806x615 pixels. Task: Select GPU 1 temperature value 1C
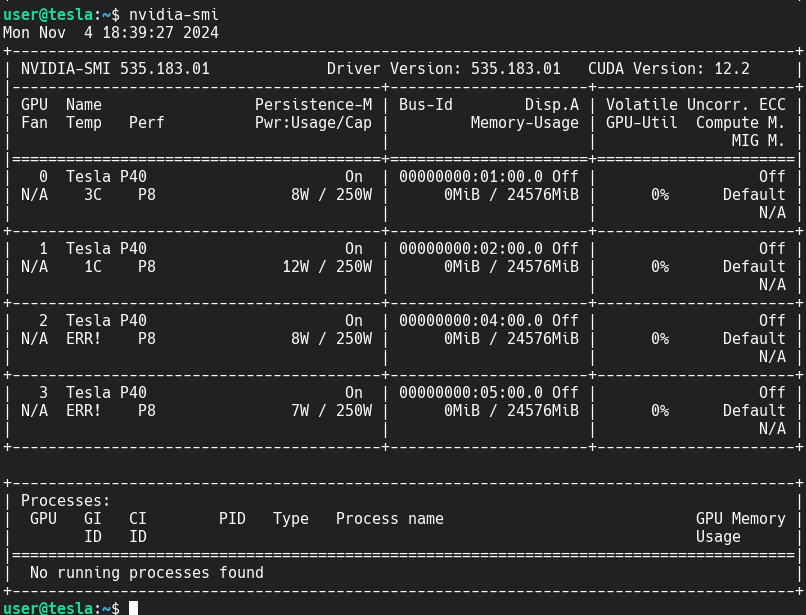pyautogui.click(x=93, y=266)
